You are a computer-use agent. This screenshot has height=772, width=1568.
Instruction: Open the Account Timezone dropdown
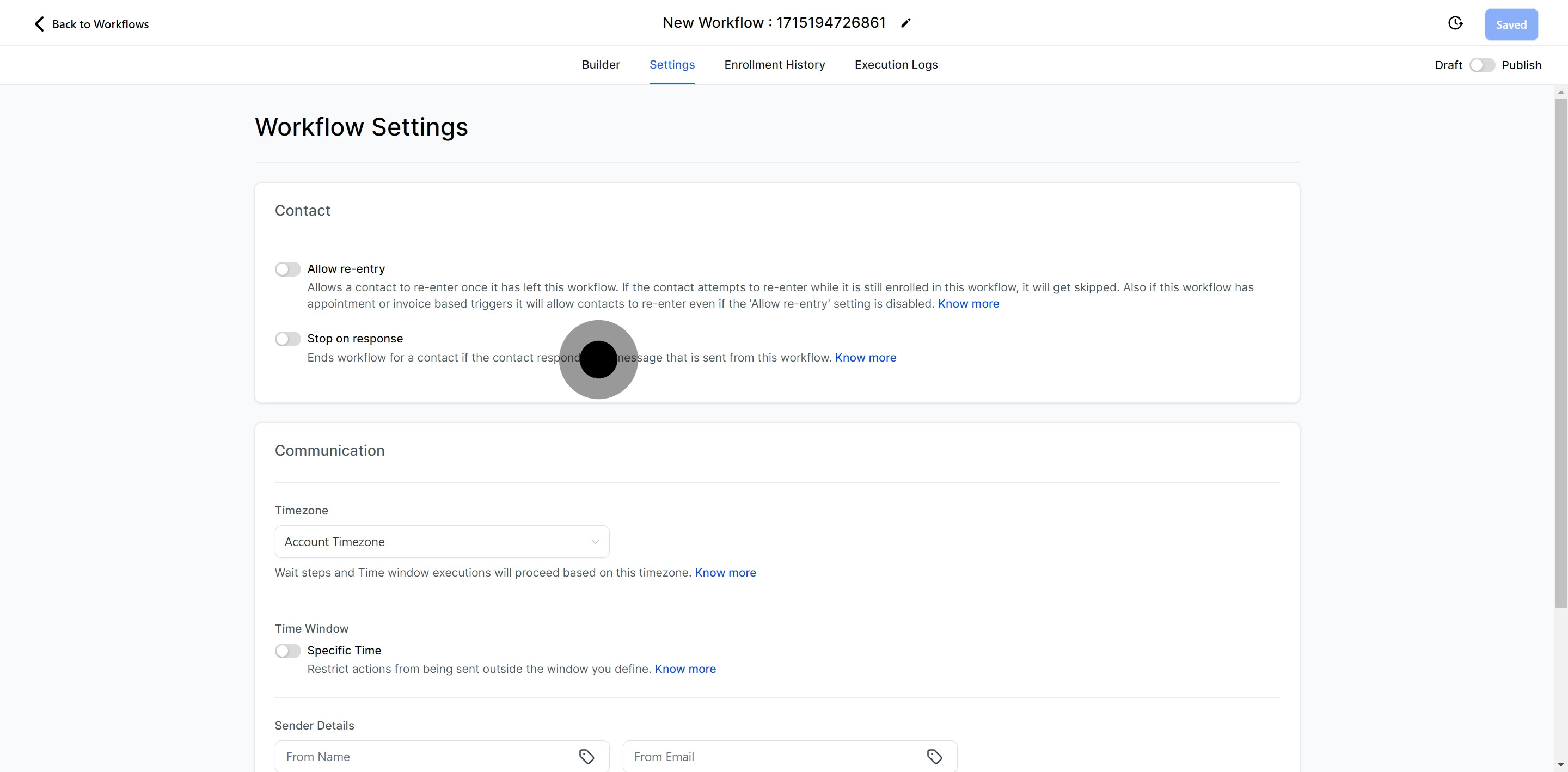tap(442, 542)
